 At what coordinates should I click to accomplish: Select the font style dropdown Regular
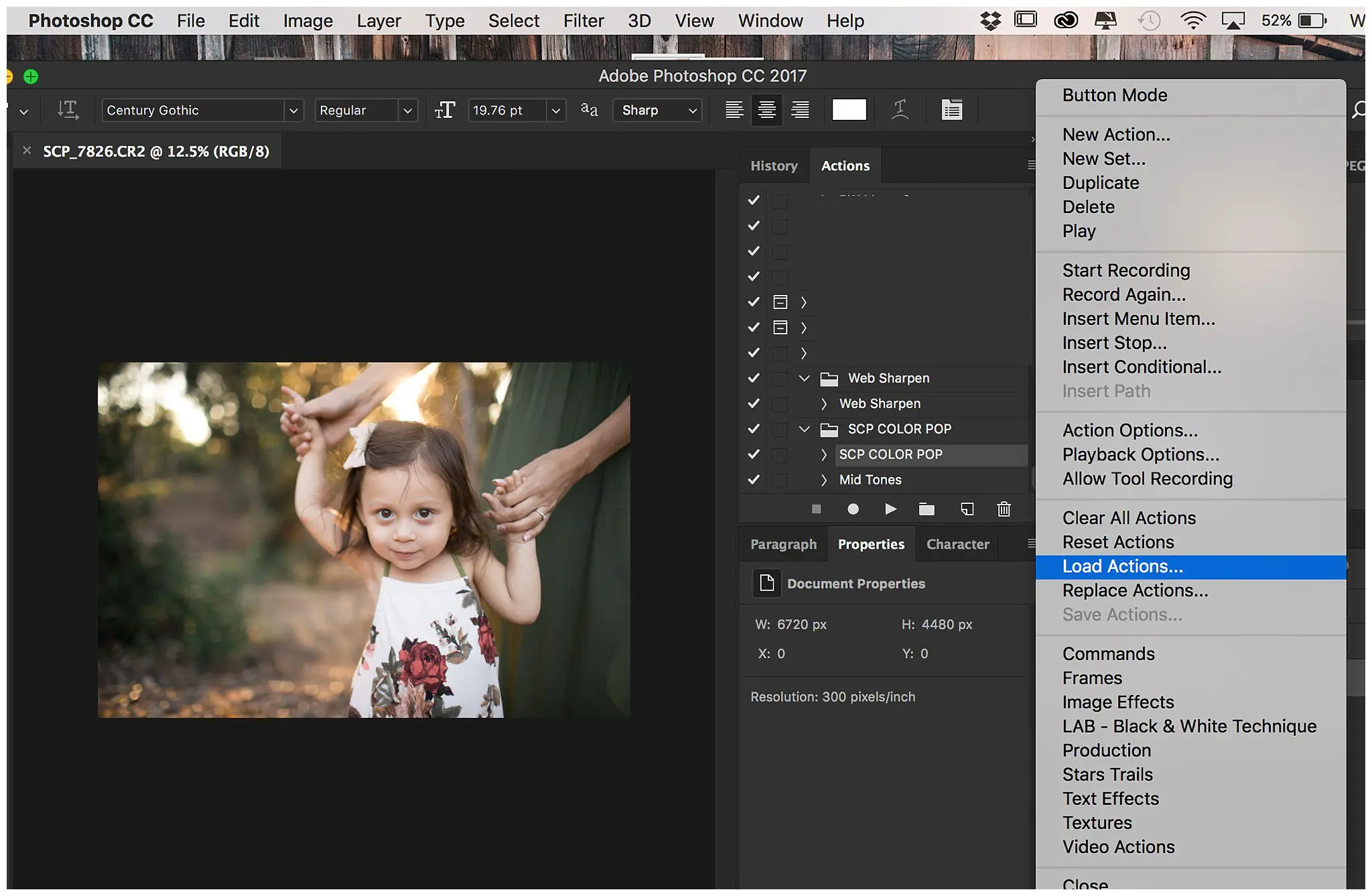[x=365, y=110]
